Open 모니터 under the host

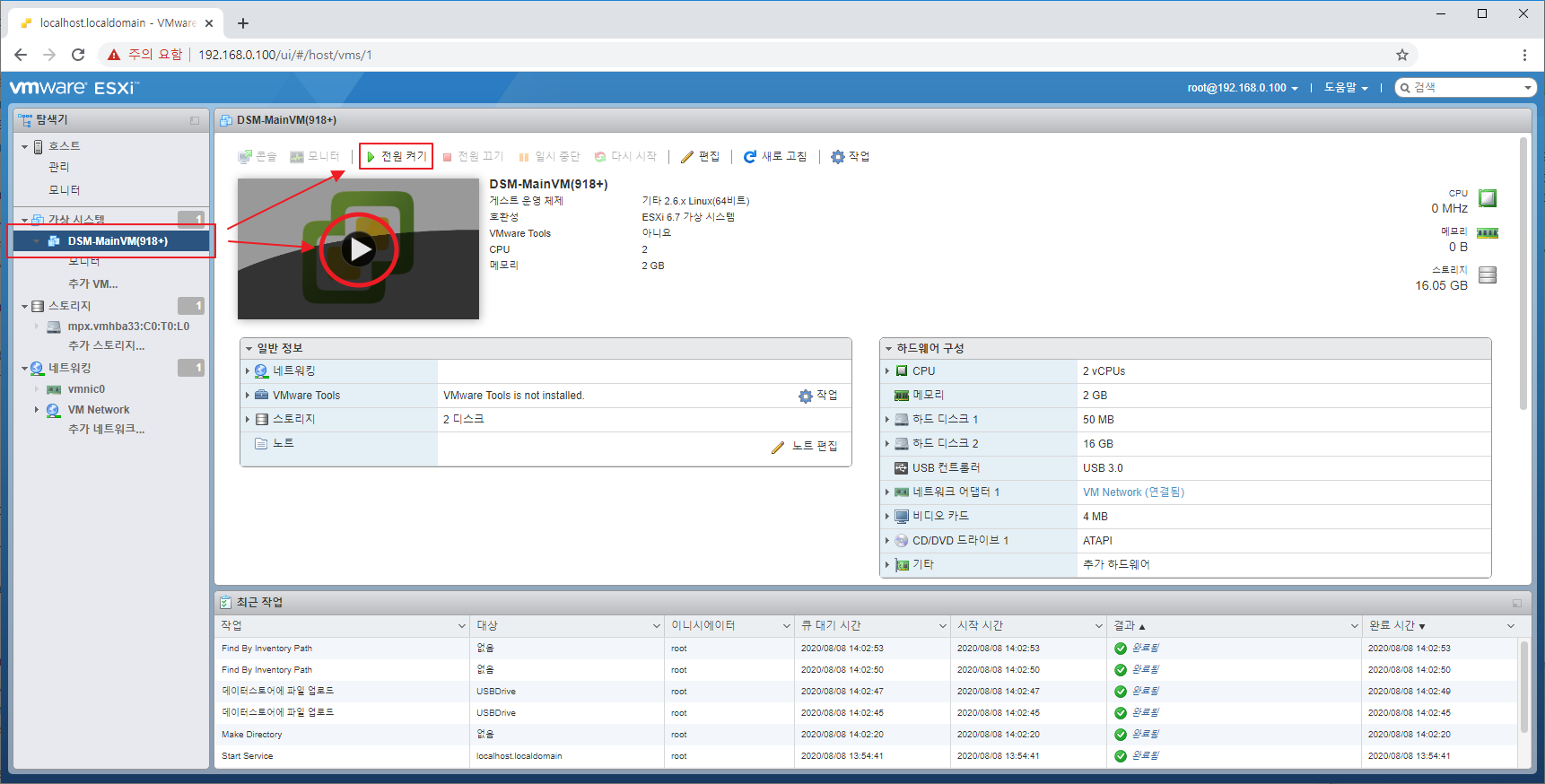(x=64, y=189)
